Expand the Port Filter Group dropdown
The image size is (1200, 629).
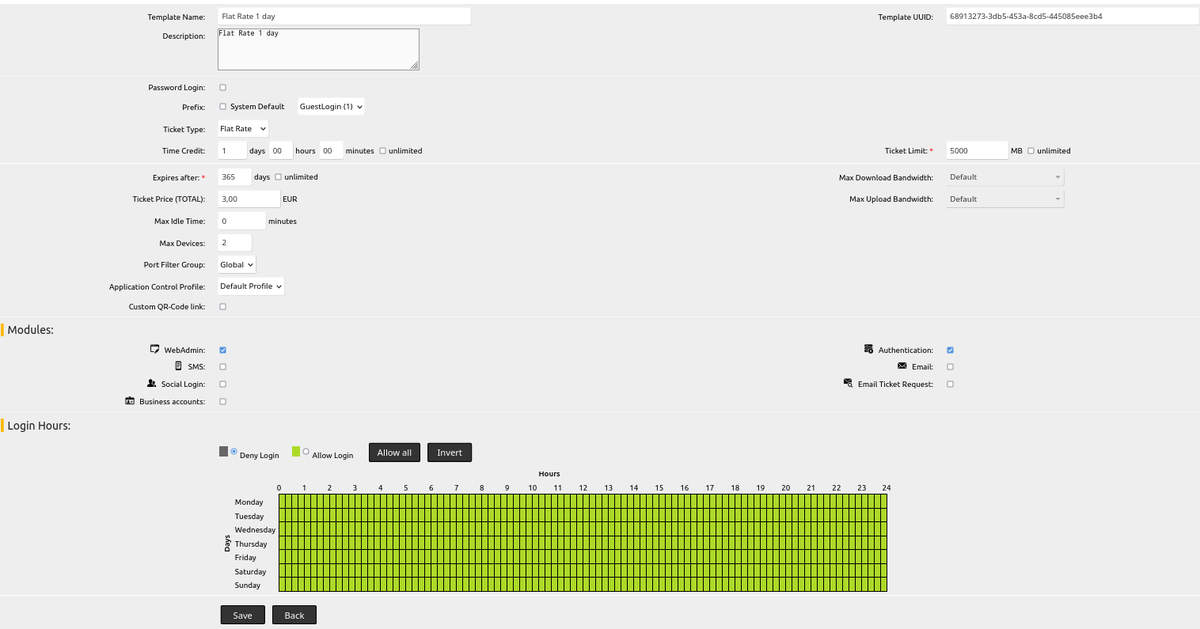(x=237, y=265)
